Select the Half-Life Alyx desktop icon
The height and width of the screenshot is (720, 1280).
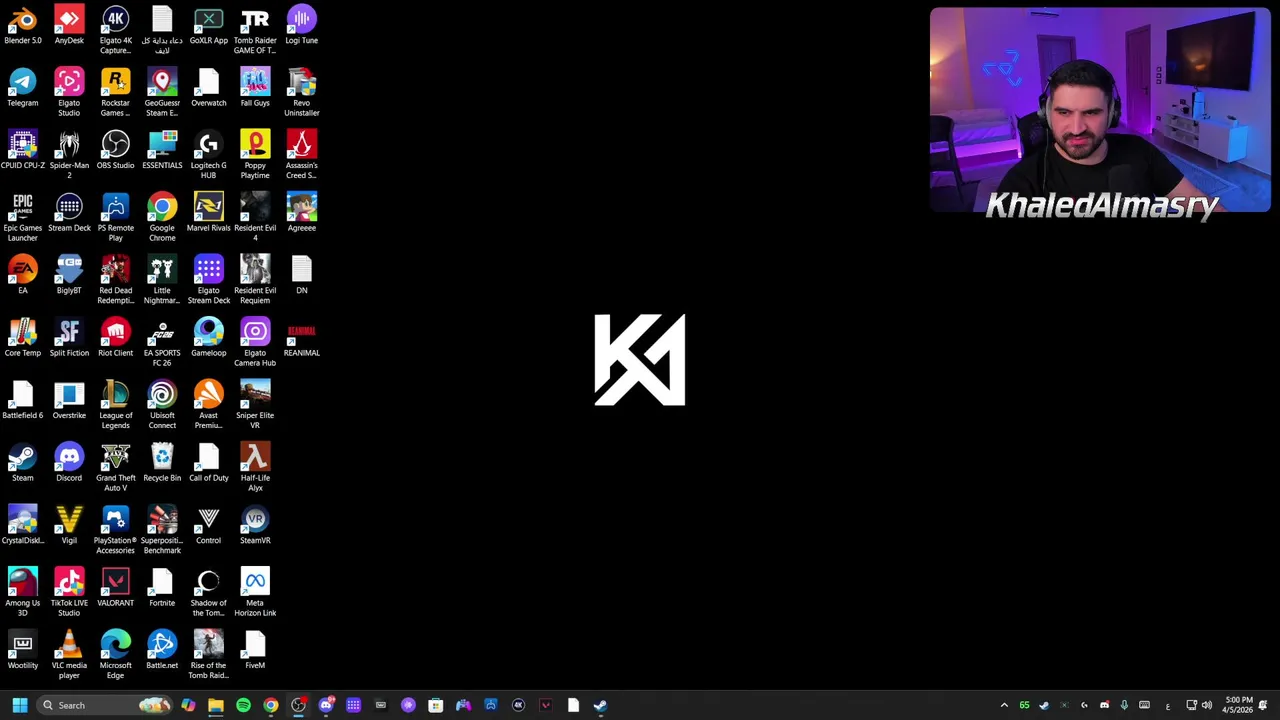(x=255, y=467)
